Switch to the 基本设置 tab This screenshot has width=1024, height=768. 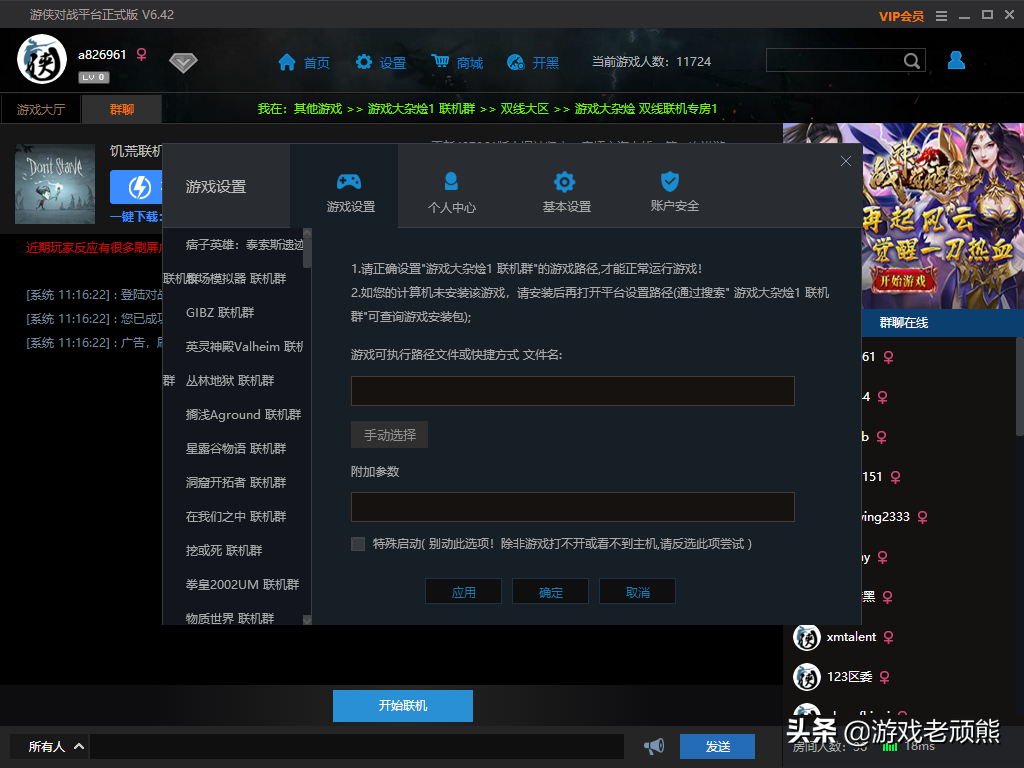(566, 192)
